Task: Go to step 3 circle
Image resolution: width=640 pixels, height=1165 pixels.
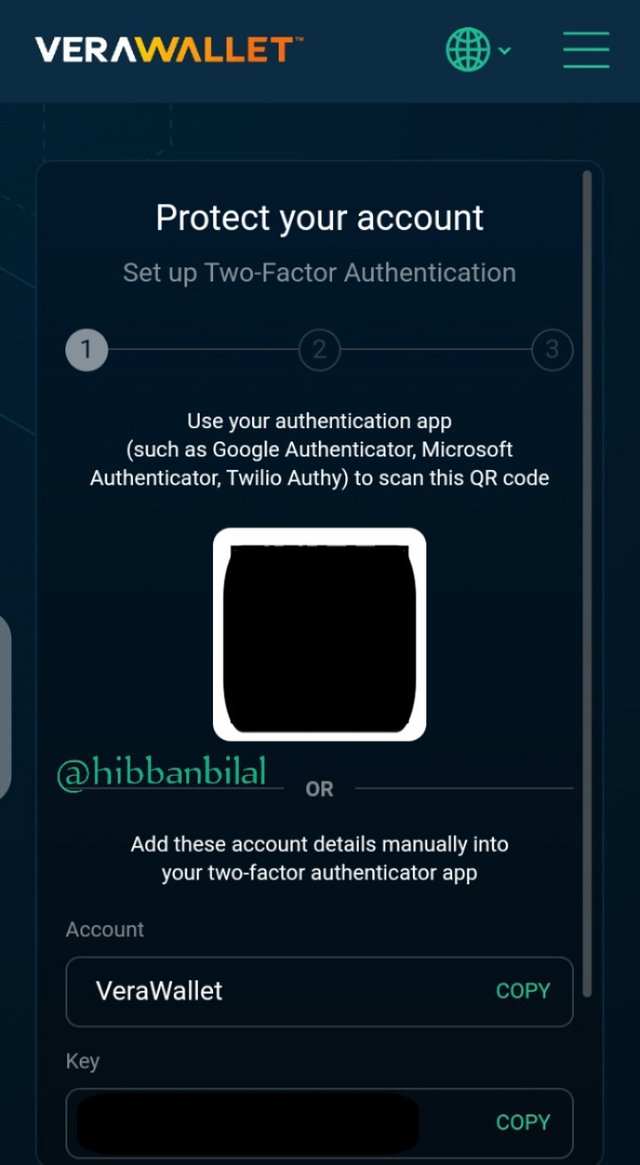Action: [552, 349]
